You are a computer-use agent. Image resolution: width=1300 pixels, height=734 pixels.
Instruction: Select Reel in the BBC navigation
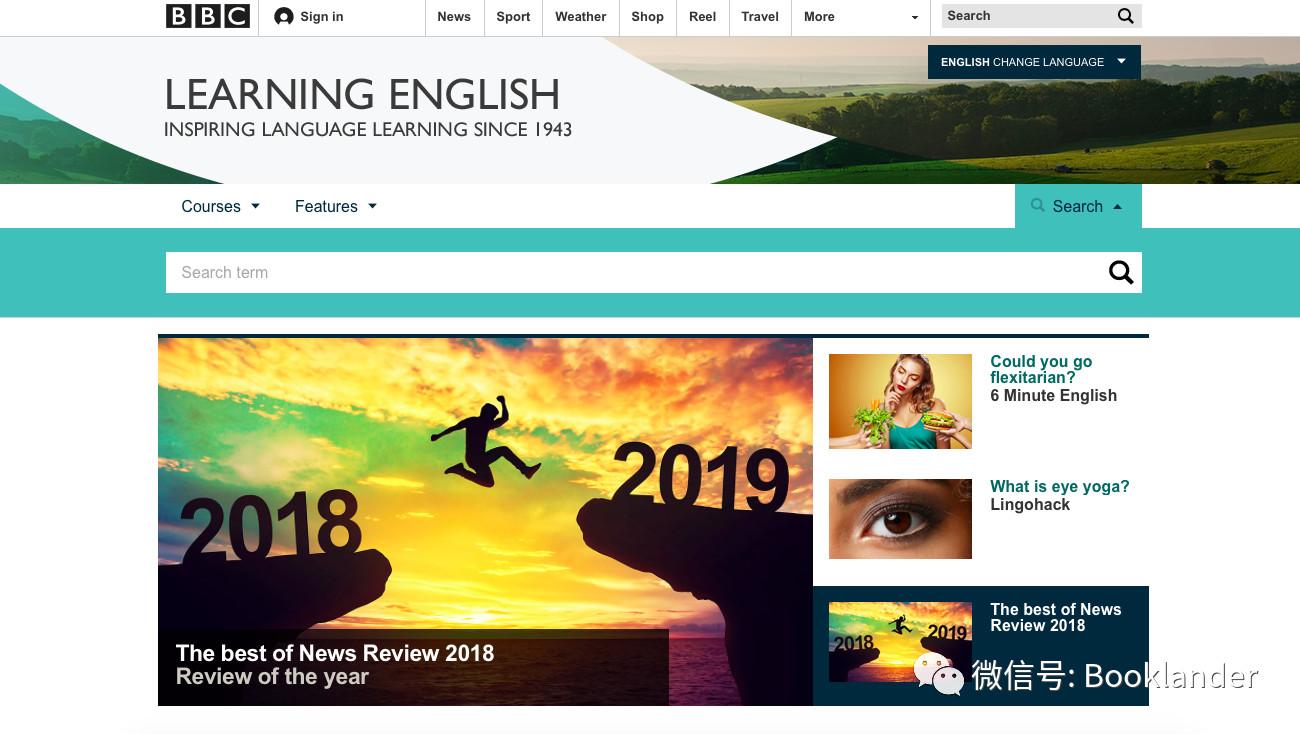[x=703, y=17]
